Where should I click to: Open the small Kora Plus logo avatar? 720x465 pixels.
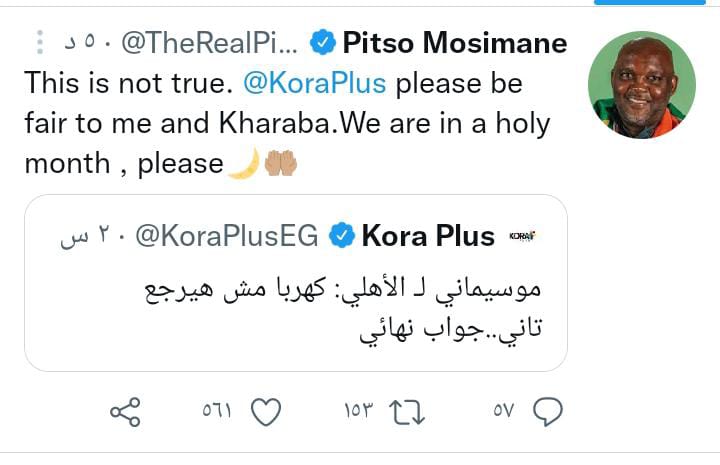click(522, 236)
